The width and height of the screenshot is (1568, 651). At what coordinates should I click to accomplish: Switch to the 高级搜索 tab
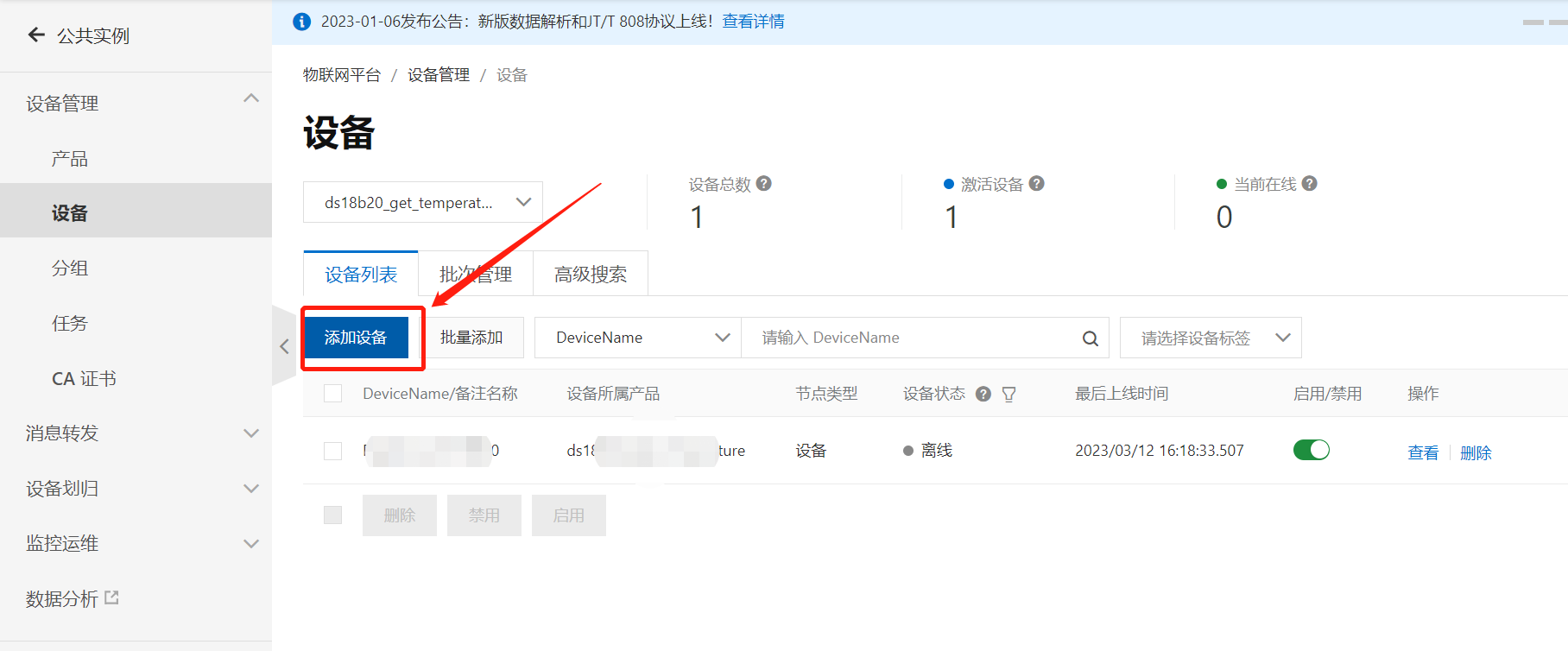pos(591,274)
